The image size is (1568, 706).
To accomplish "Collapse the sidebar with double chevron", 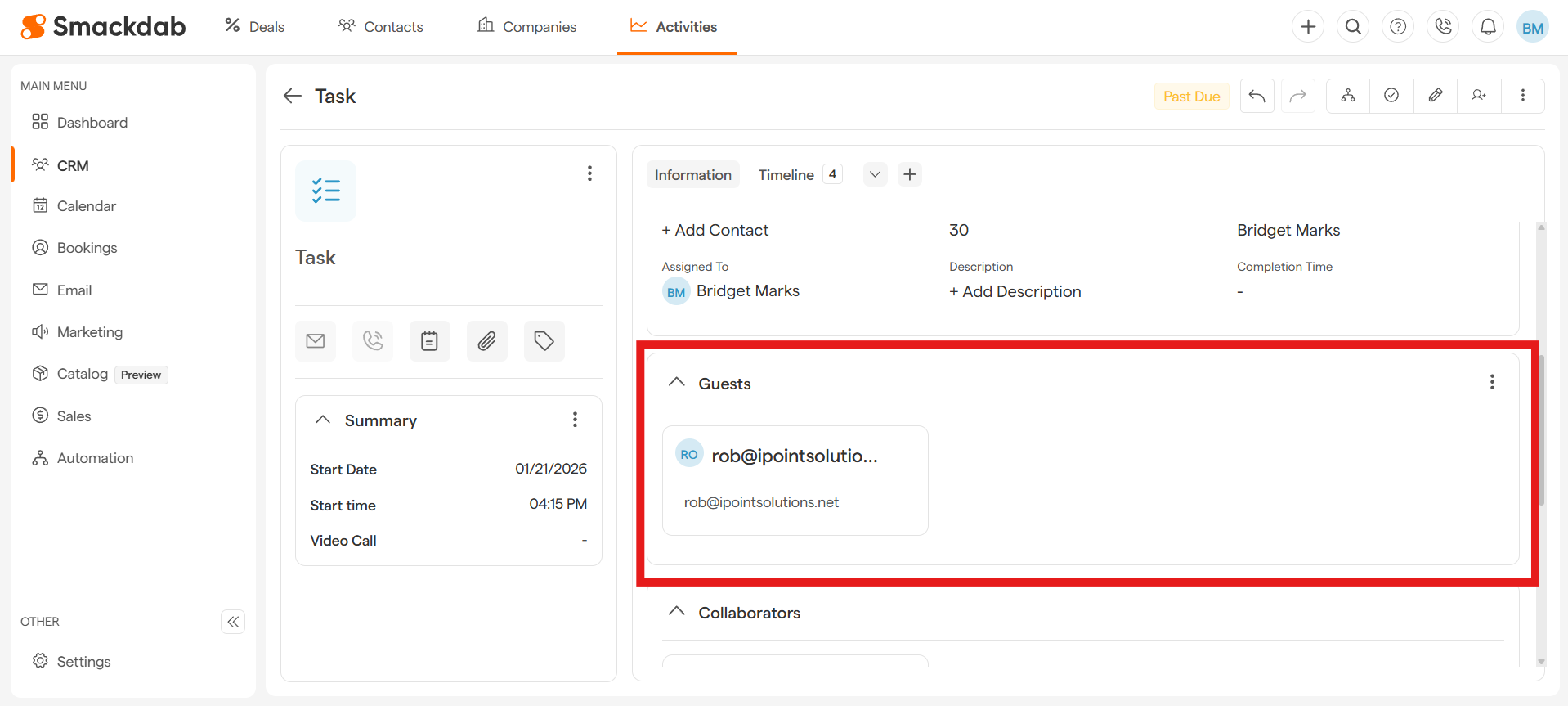I will click(x=233, y=622).
